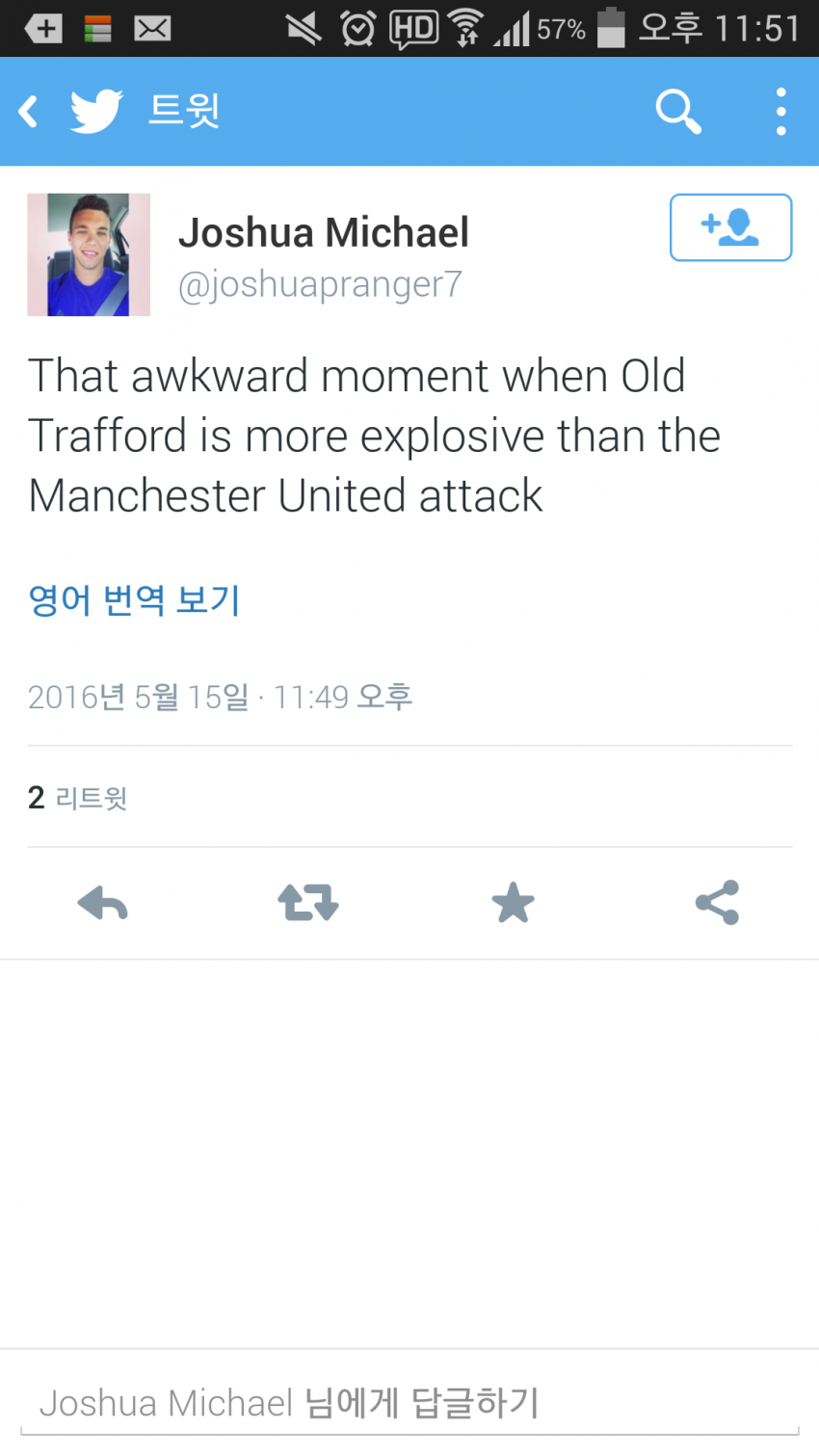Tap the share icon
The width and height of the screenshot is (819, 1456).
(x=717, y=904)
